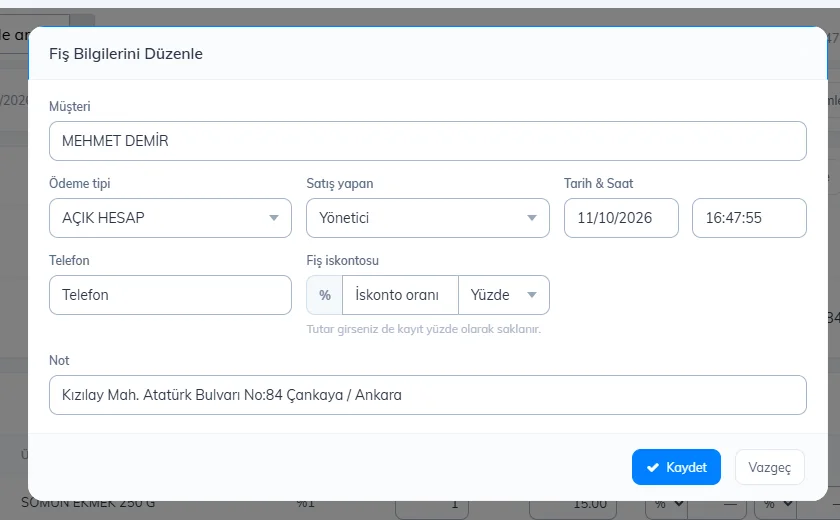Click the percent sign icon beside İskonto oranı

[325, 295]
